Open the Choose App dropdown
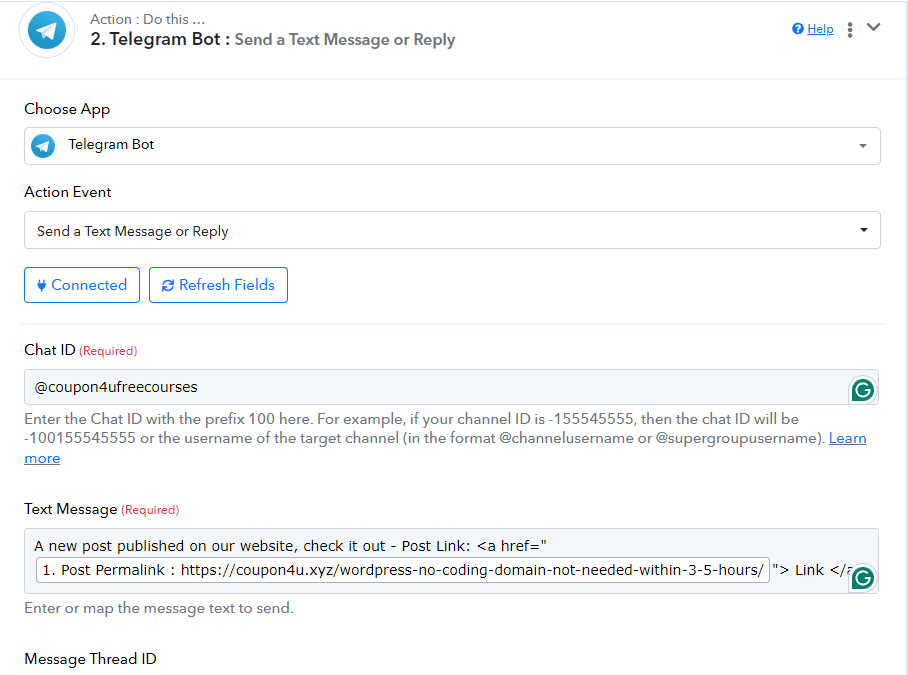The image size is (908, 675). pyautogui.click(x=452, y=146)
